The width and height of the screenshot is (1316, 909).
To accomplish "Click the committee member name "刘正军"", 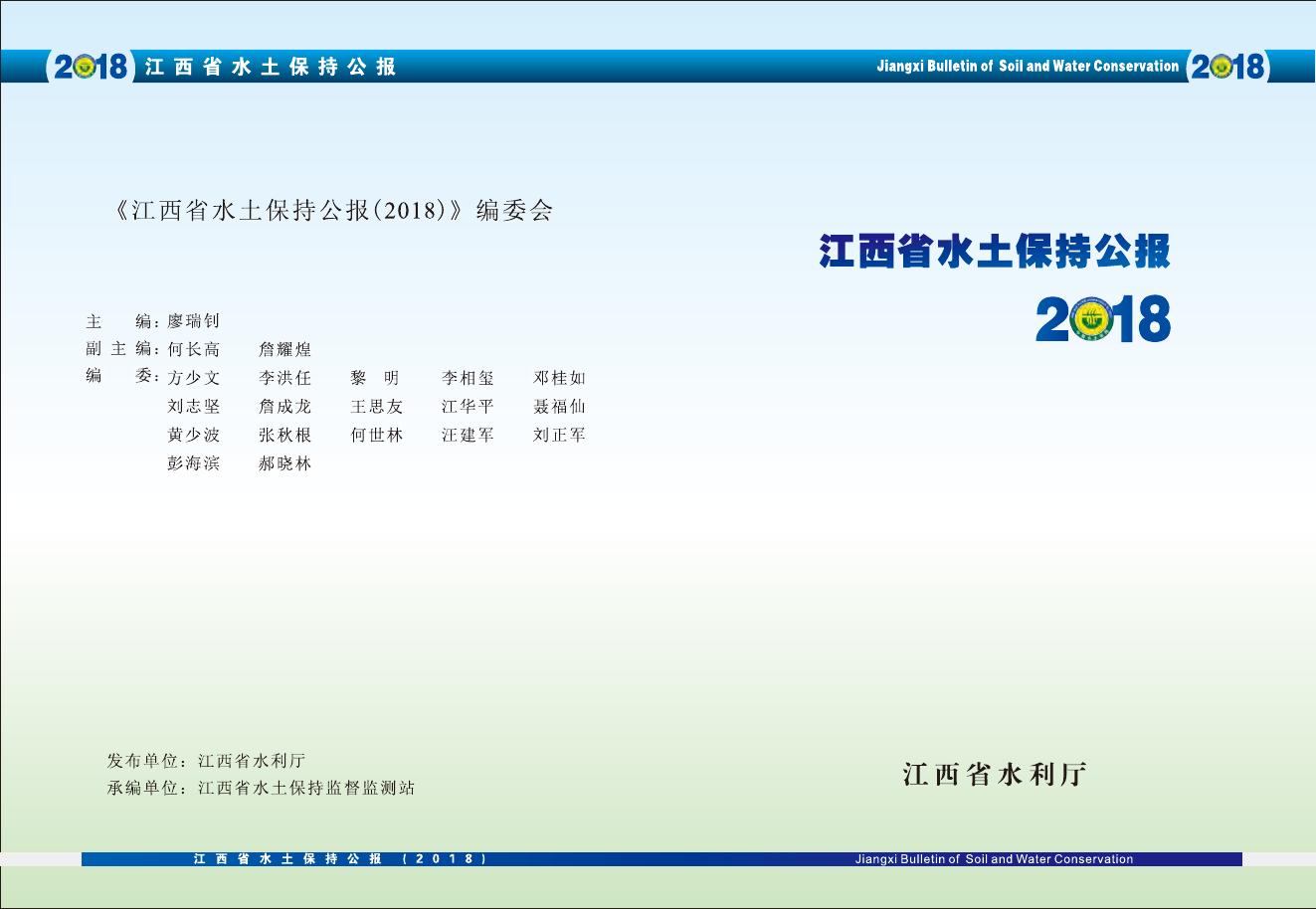I will pos(559,435).
